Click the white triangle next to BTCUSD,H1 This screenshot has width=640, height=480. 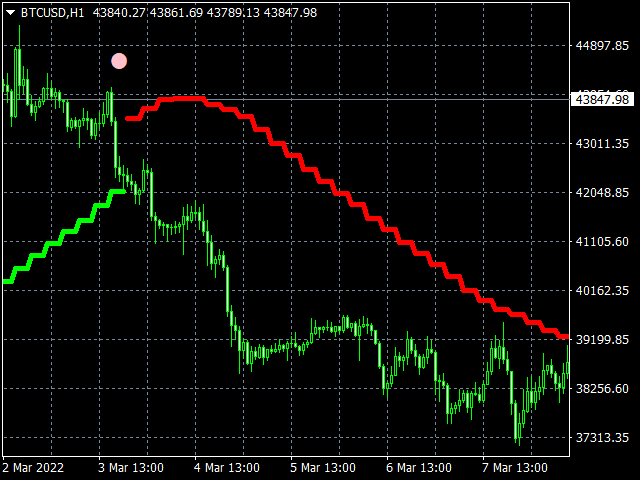11,13
